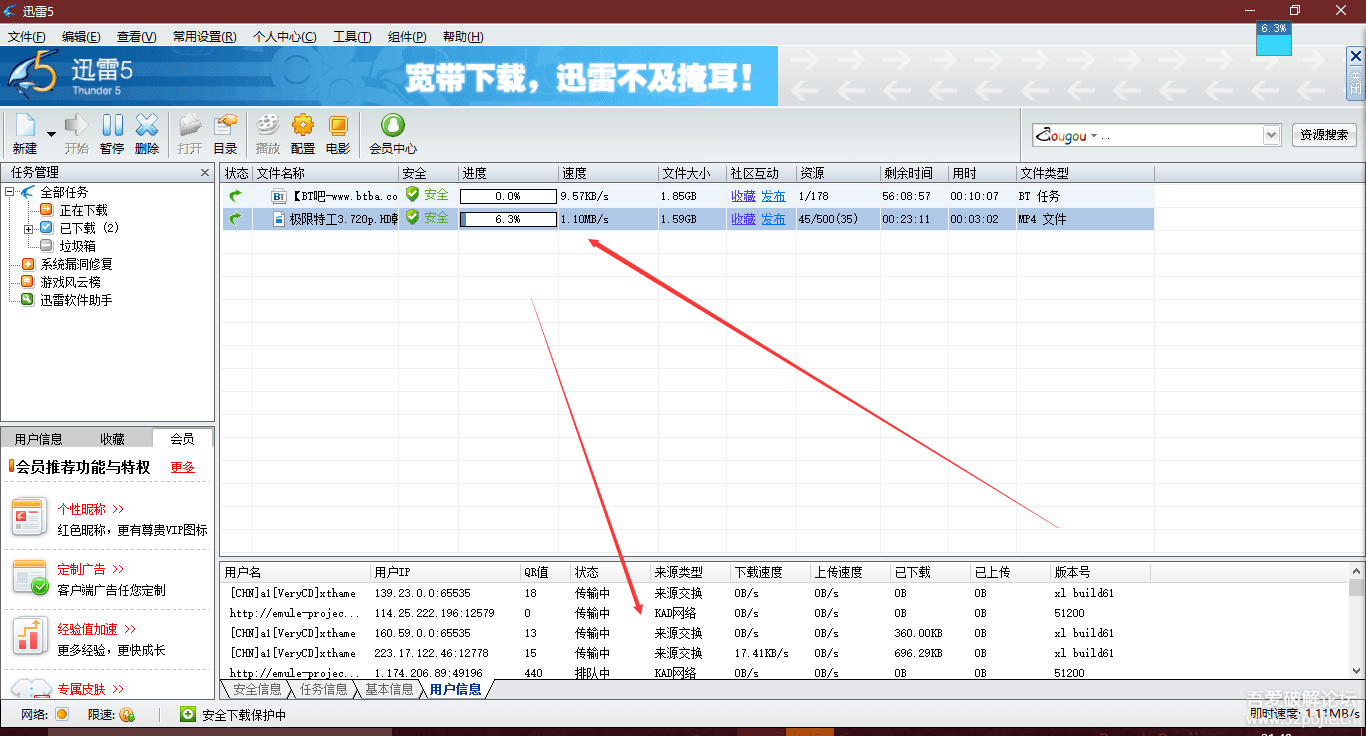This screenshot has width=1366, height=736.
Task: Open the 目录 folder icon
Action: (226, 126)
